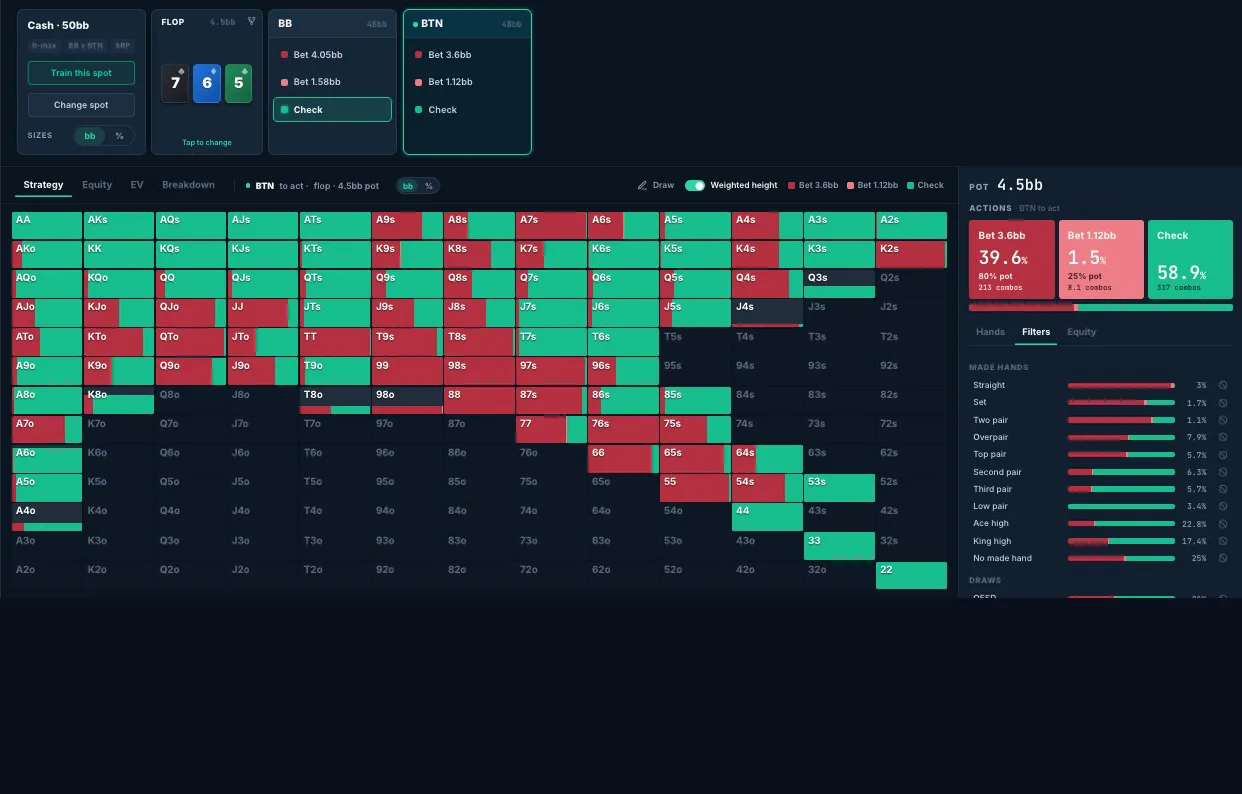Select the JJ hand cell
The width and height of the screenshot is (1242, 794).
tap(263, 313)
